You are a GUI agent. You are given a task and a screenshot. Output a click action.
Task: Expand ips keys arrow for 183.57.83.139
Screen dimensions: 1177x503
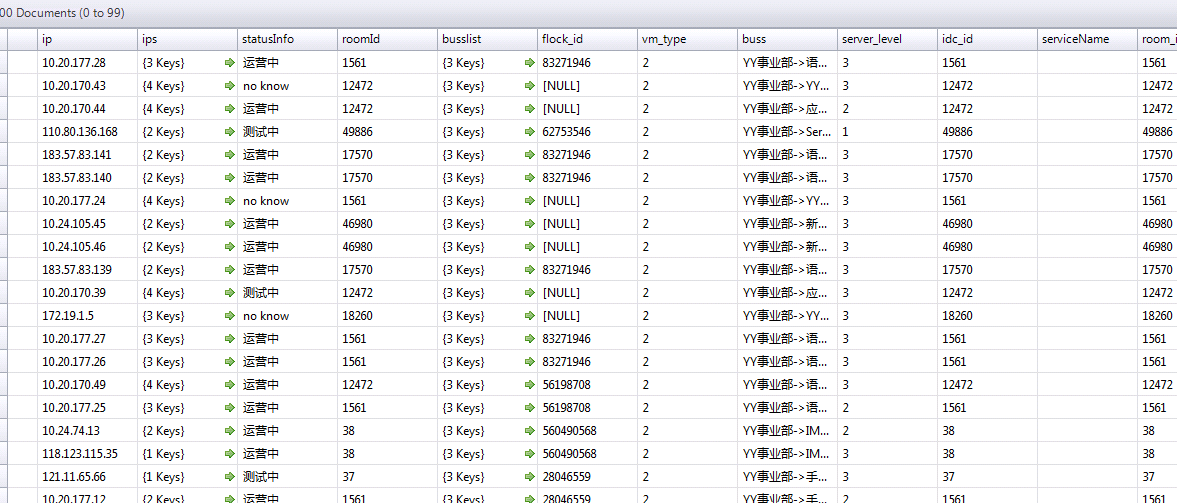230,270
